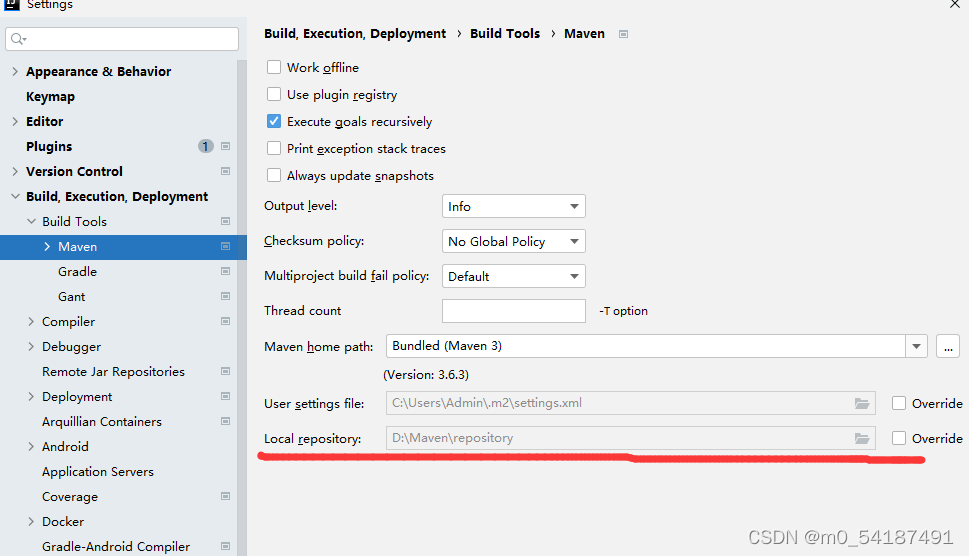Click project-level icon beside Gant
The image size is (969, 556).
click(x=226, y=297)
